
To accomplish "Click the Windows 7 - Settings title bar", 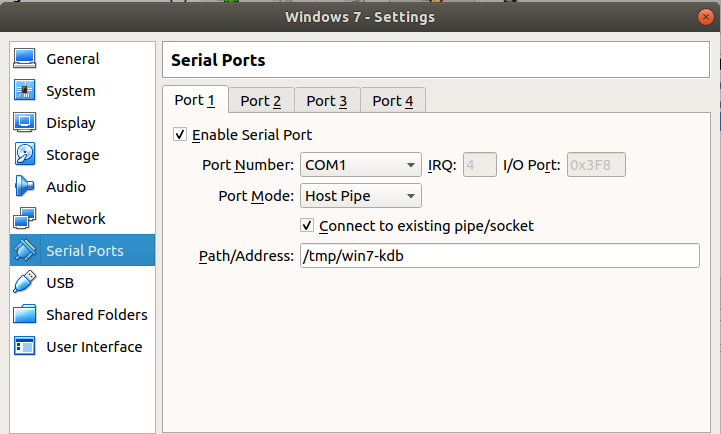I will (360, 17).
